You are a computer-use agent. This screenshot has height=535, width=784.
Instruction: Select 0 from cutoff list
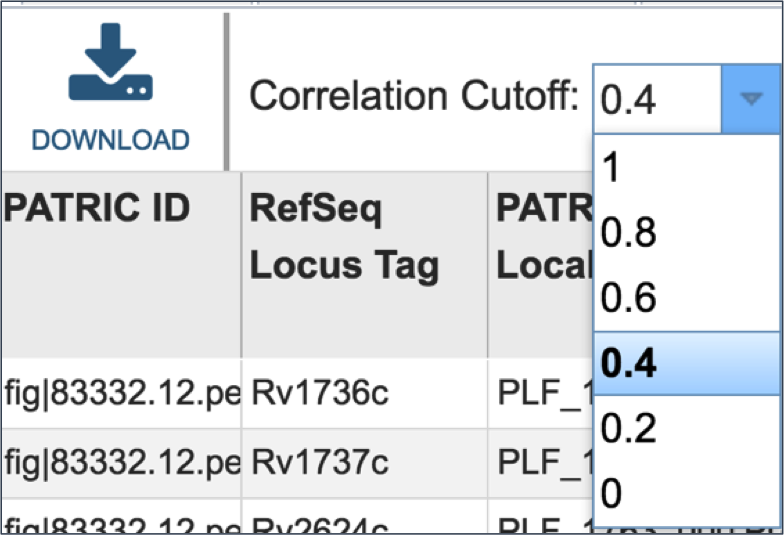(x=686, y=494)
